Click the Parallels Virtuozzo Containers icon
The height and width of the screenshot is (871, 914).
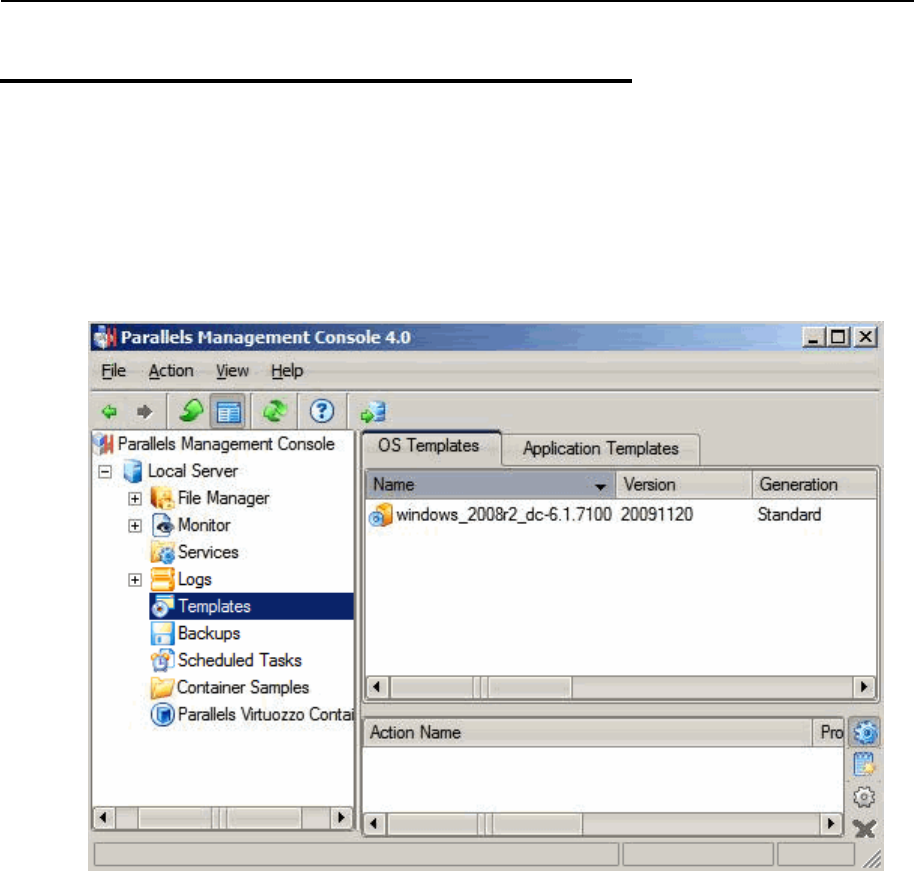point(163,714)
